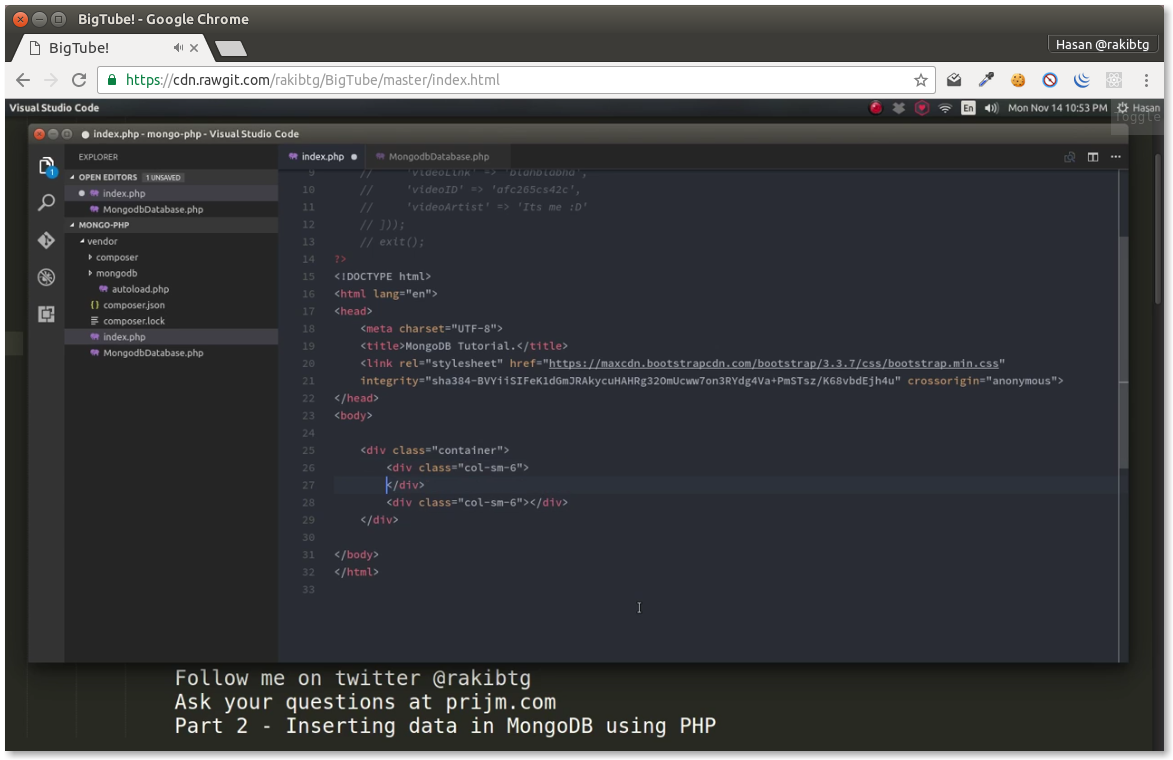
Task: Split the editor using the split icon
Action: pos(1093,157)
